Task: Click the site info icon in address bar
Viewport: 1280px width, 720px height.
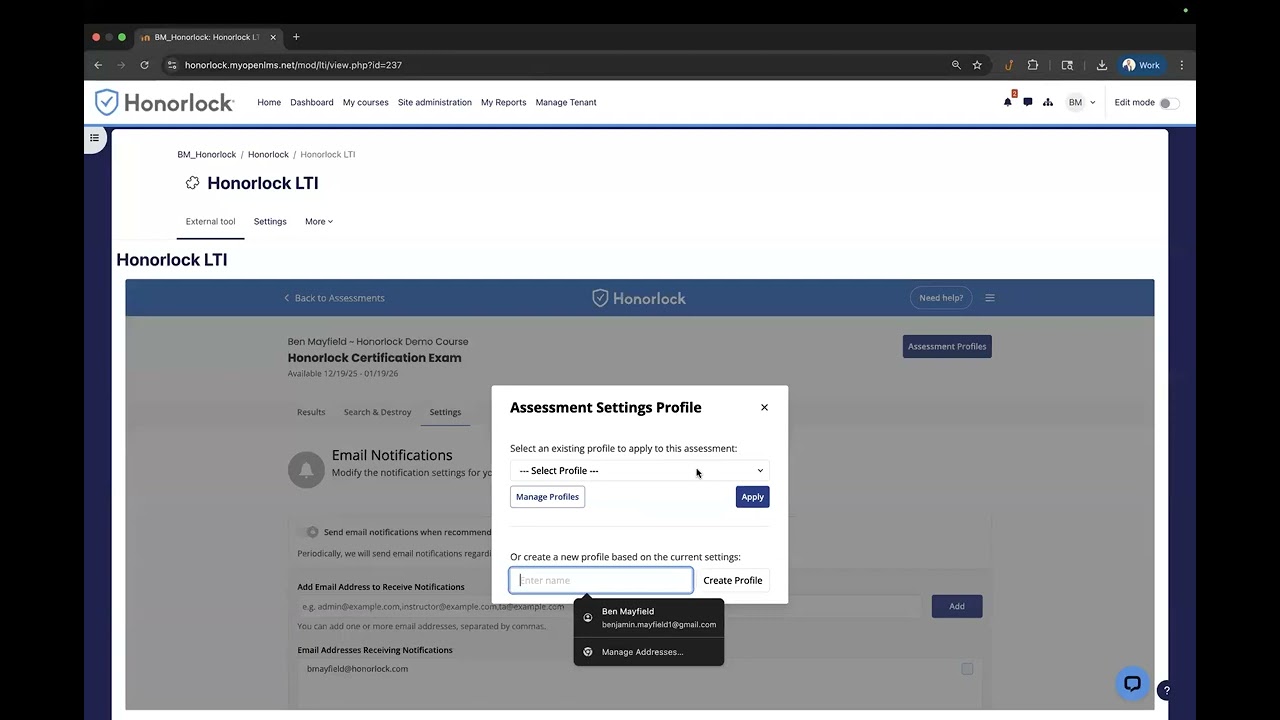Action: pos(172,65)
